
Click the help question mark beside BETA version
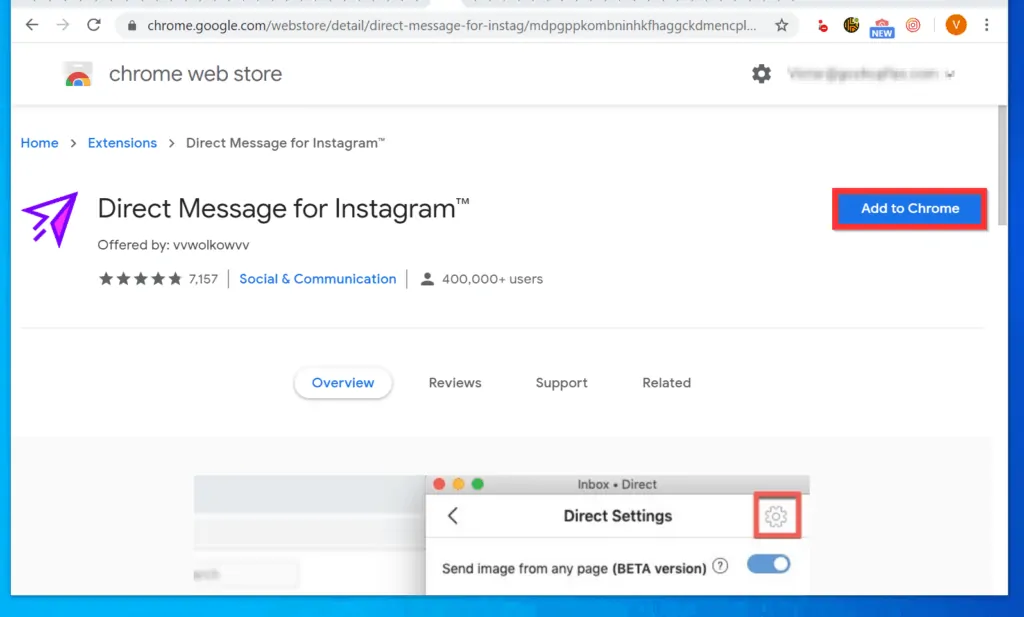(x=720, y=566)
